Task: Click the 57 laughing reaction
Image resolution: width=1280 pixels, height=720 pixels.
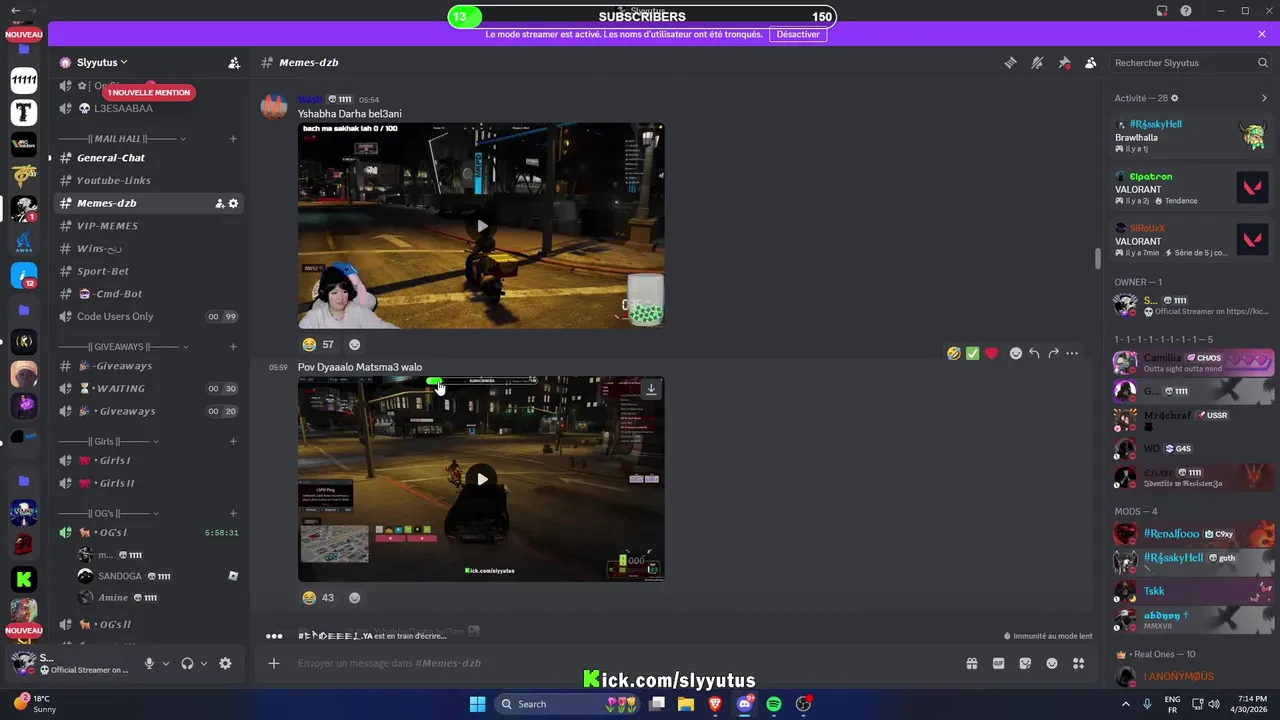Action: click(x=318, y=344)
